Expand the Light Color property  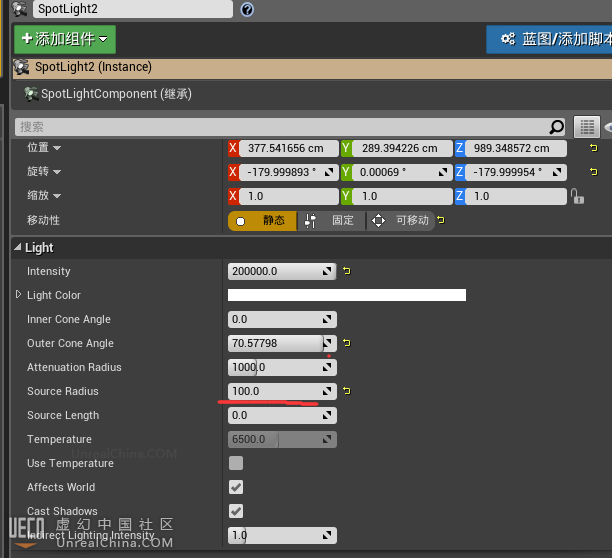(18, 295)
